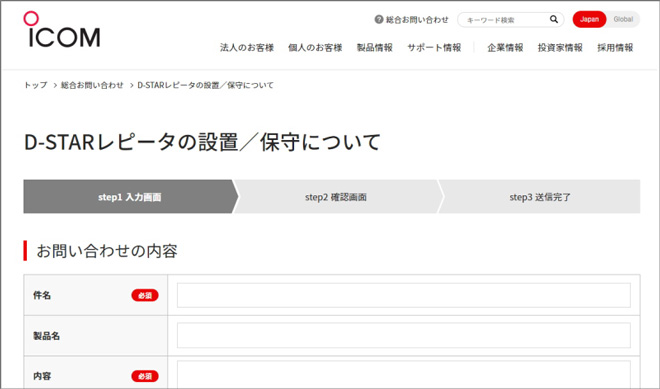Click the 必須 badge beside 件名

click(145, 296)
